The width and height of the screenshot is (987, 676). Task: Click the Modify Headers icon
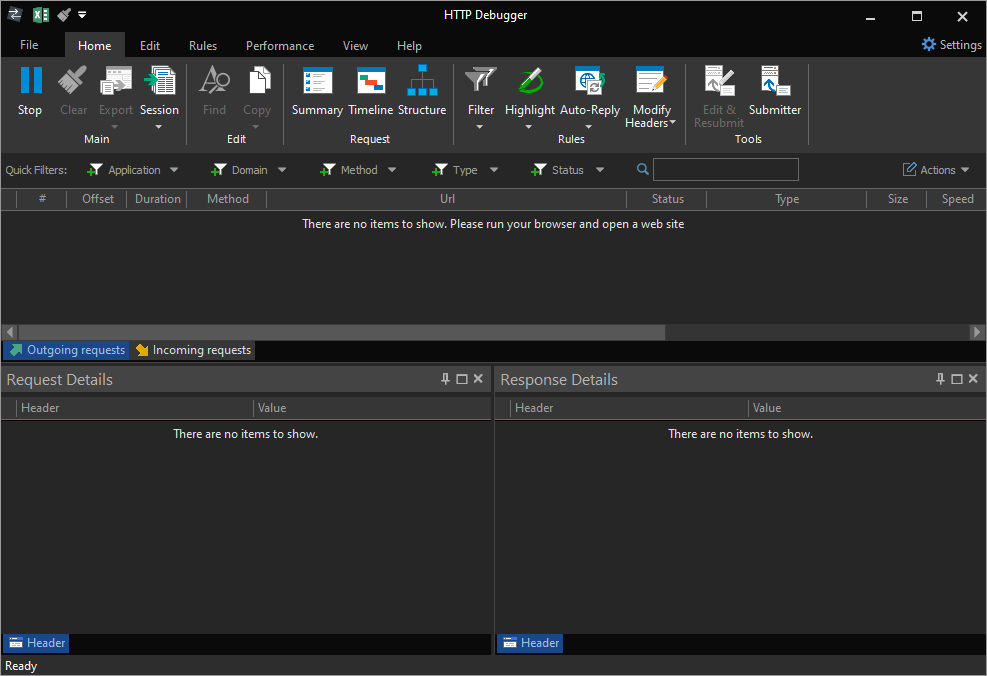pyautogui.click(x=651, y=81)
